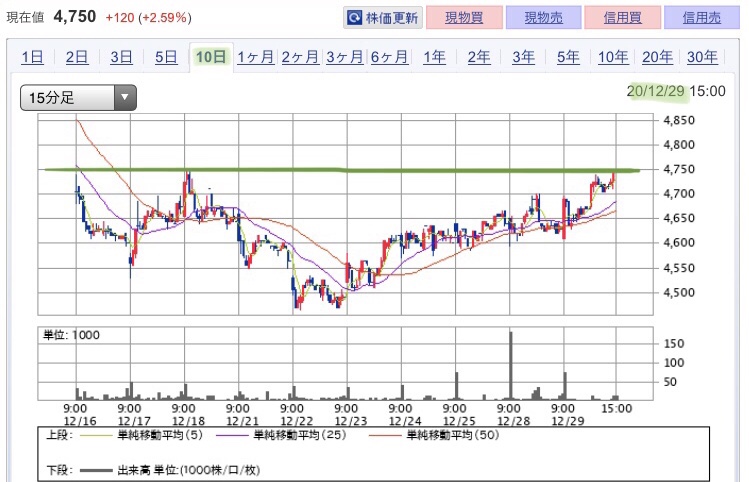Click the 単純移動平均(50) legend entry
The height and width of the screenshot is (482, 749).
434,435
